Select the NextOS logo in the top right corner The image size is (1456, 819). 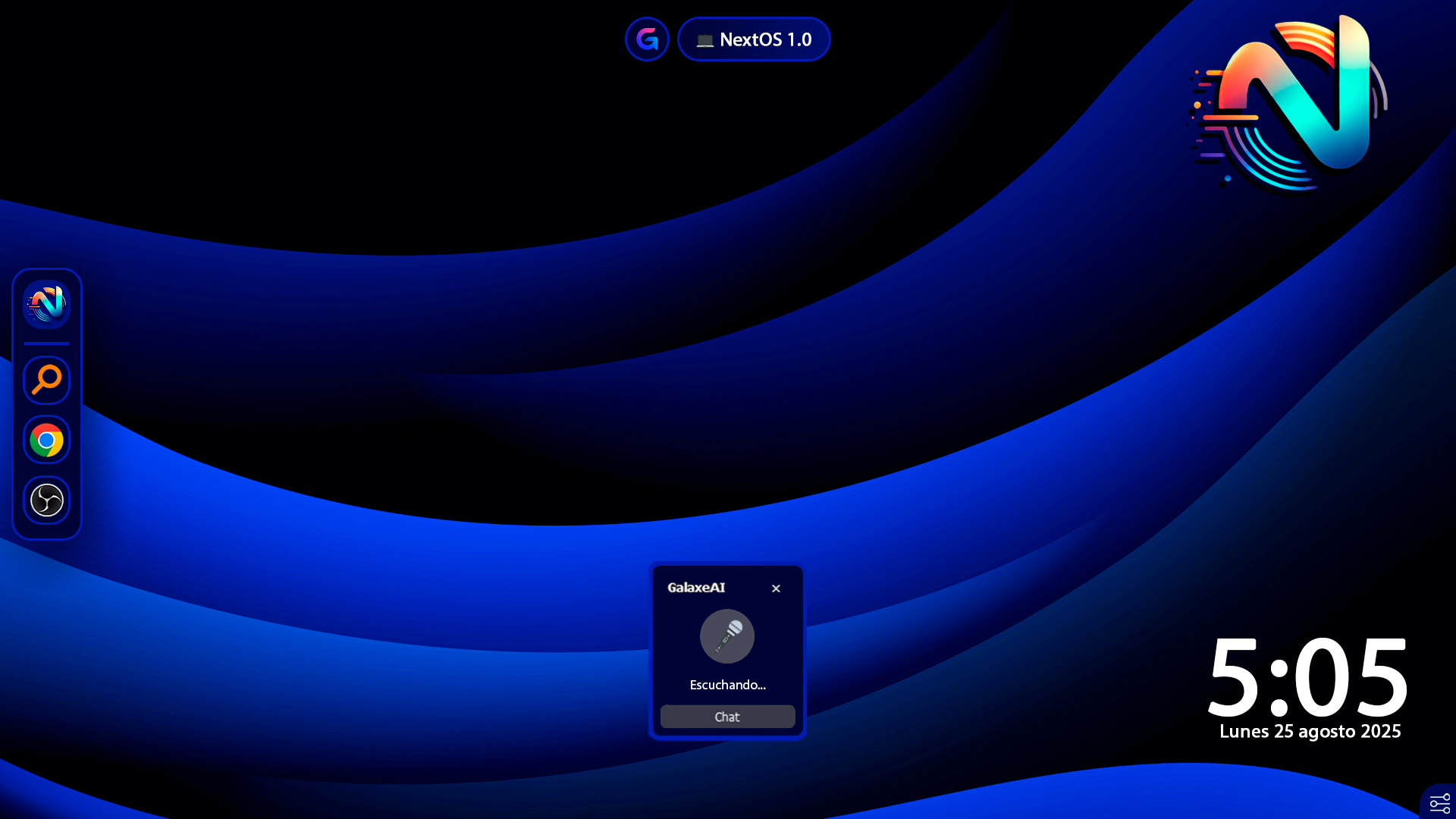click(1289, 106)
